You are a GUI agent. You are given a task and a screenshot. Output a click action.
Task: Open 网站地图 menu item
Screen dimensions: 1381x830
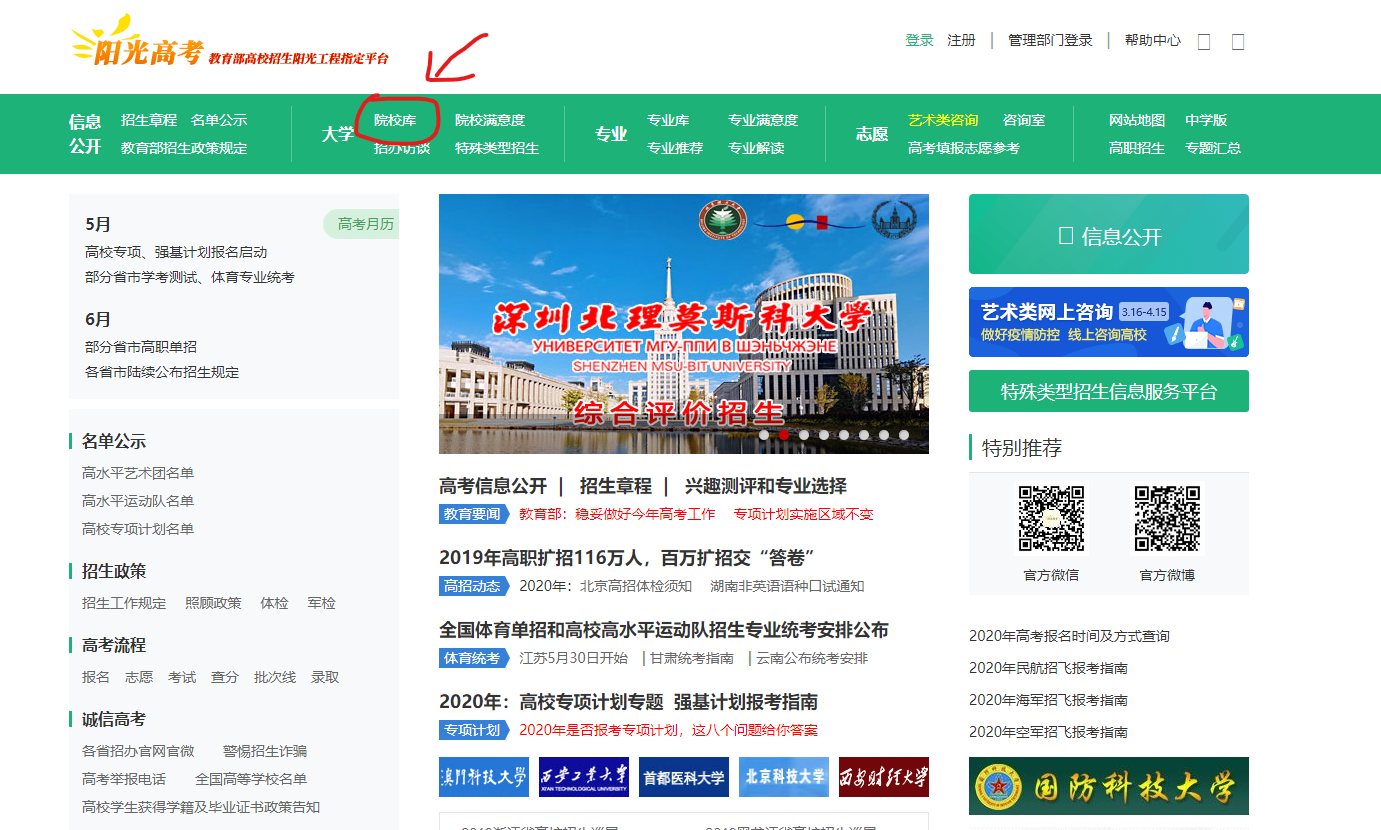point(1137,120)
